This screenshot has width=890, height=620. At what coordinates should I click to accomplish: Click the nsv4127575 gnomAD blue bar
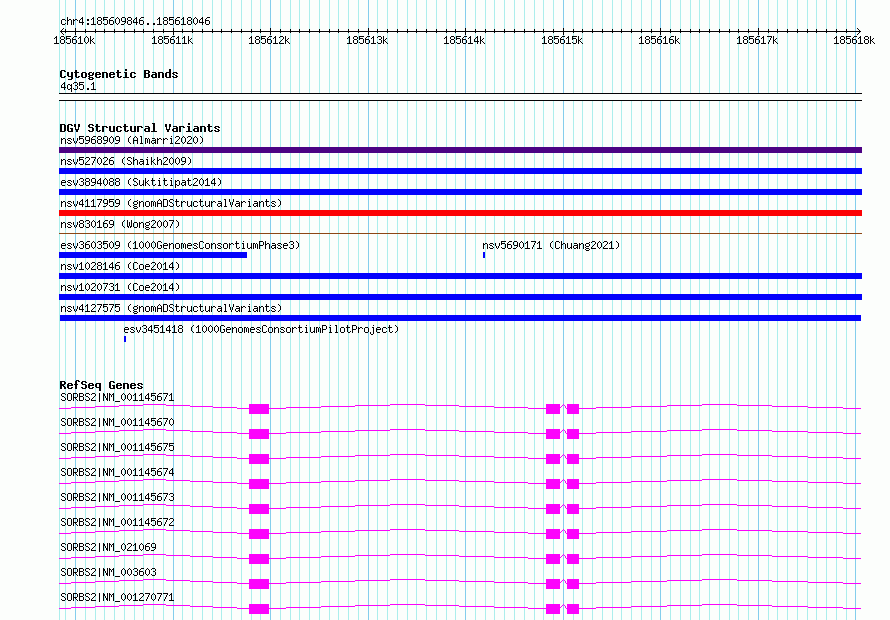pos(460,318)
